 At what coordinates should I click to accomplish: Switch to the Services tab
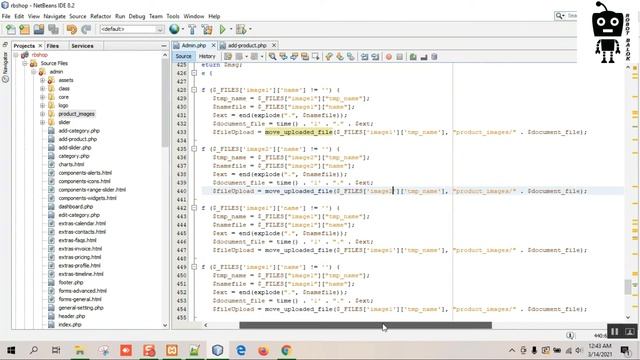pyautogui.click(x=82, y=46)
